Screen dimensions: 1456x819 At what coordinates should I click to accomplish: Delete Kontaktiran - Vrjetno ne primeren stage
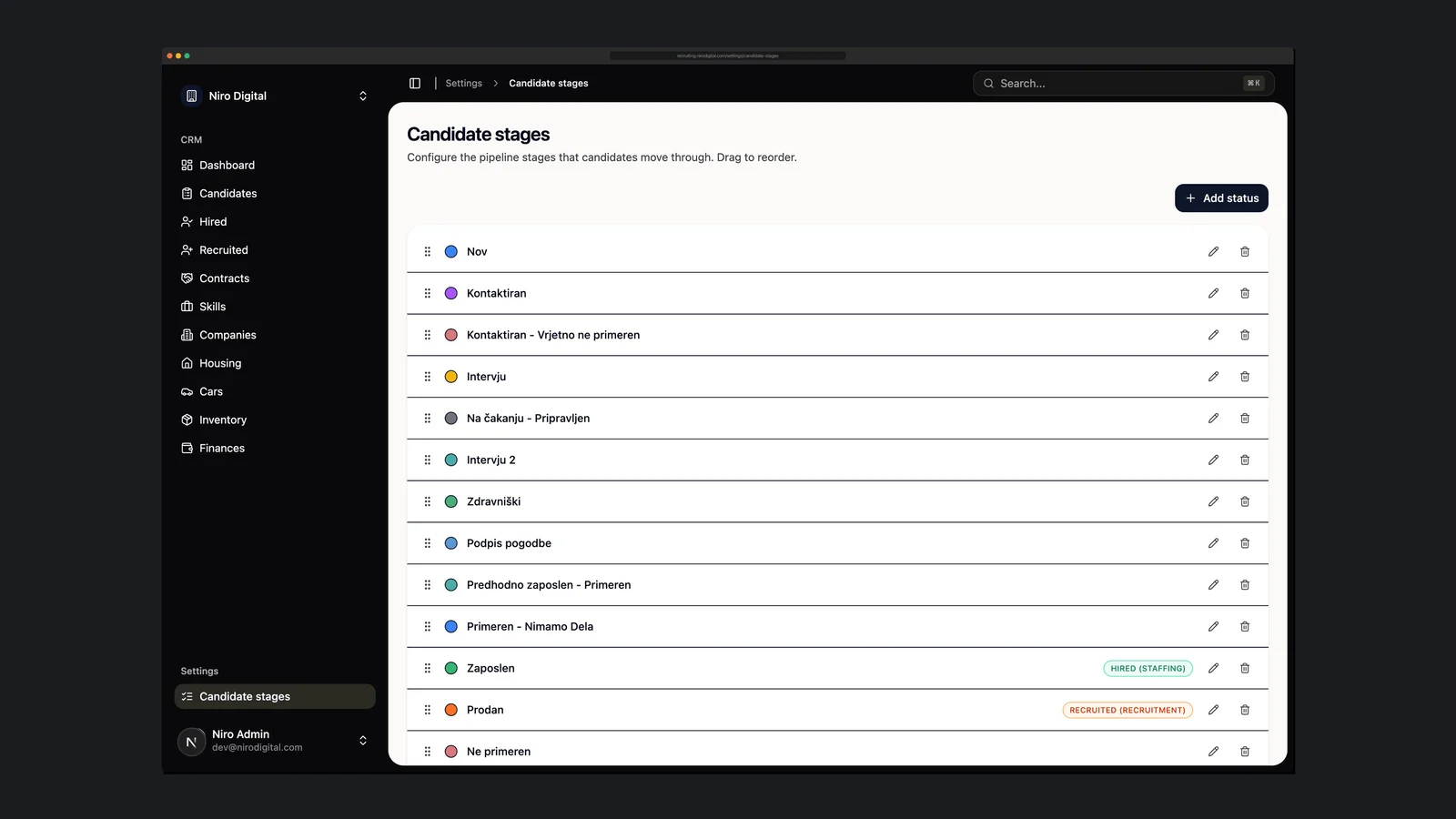pyautogui.click(x=1245, y=335)
